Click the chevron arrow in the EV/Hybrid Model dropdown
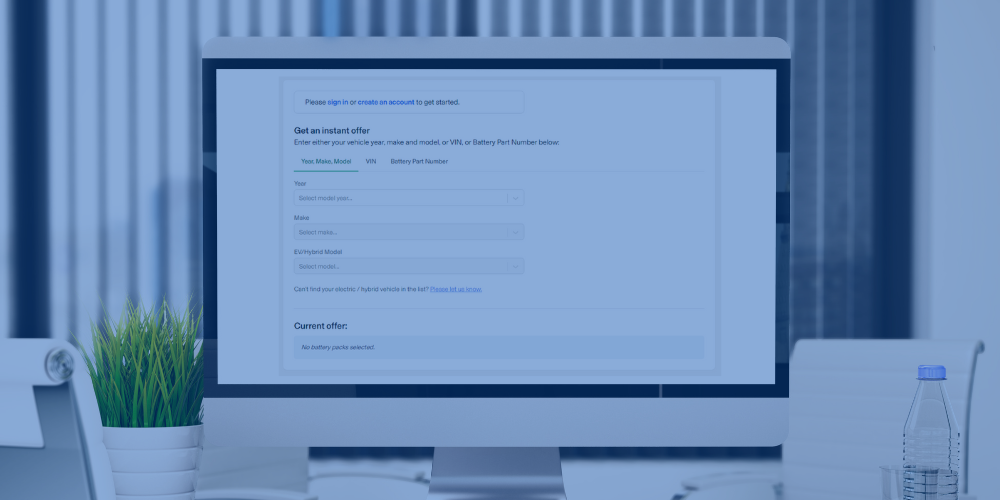1000x500 pixels. 515,267
